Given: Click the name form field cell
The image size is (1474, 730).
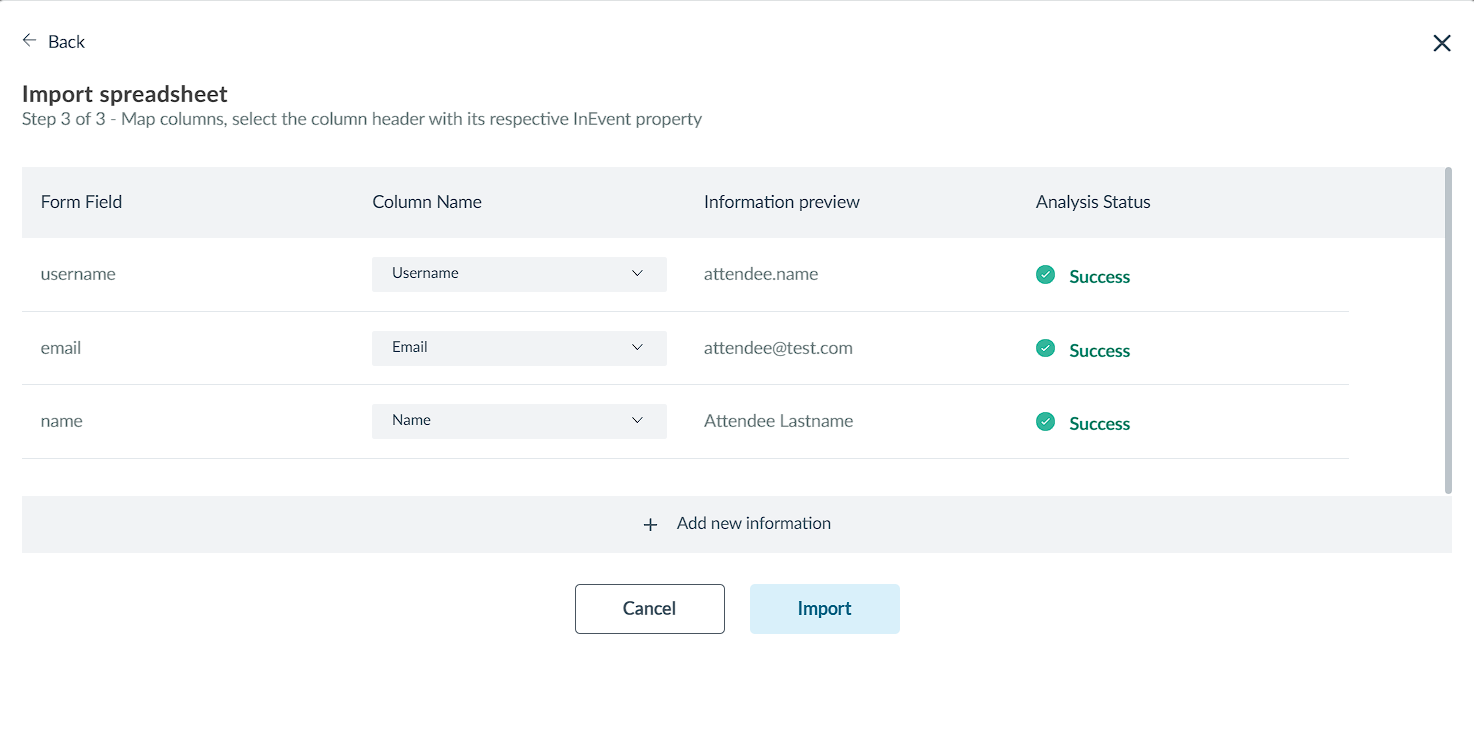Looking at the screenshot, I should pyautogui.click(x=62, y=421).
